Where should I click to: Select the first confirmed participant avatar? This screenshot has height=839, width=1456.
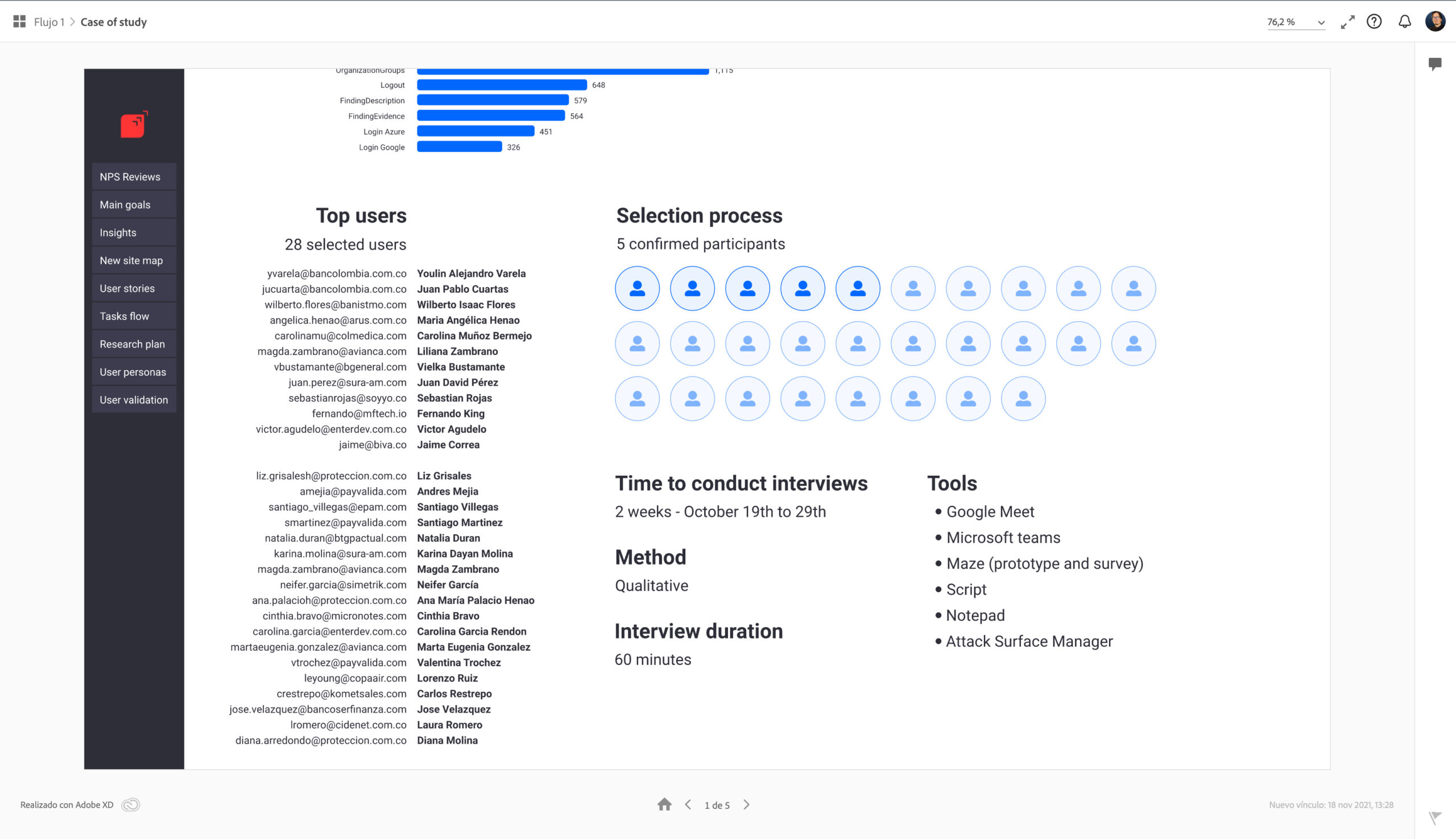coord(637,288)
